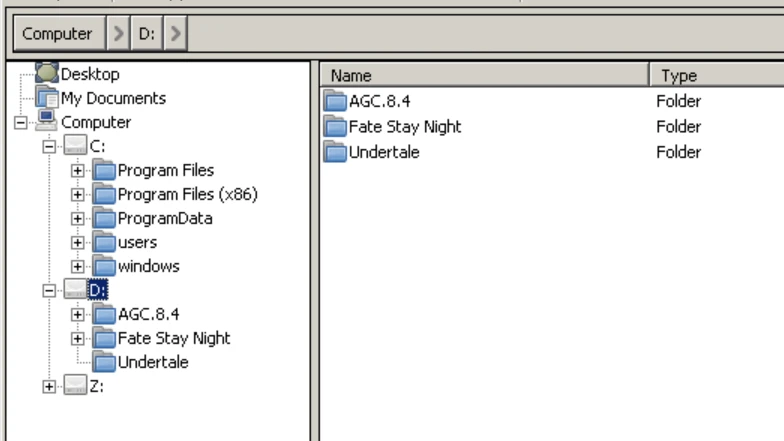Click the Desktop icon in tree
Screen dimensions: 784x441
(47, 74)
